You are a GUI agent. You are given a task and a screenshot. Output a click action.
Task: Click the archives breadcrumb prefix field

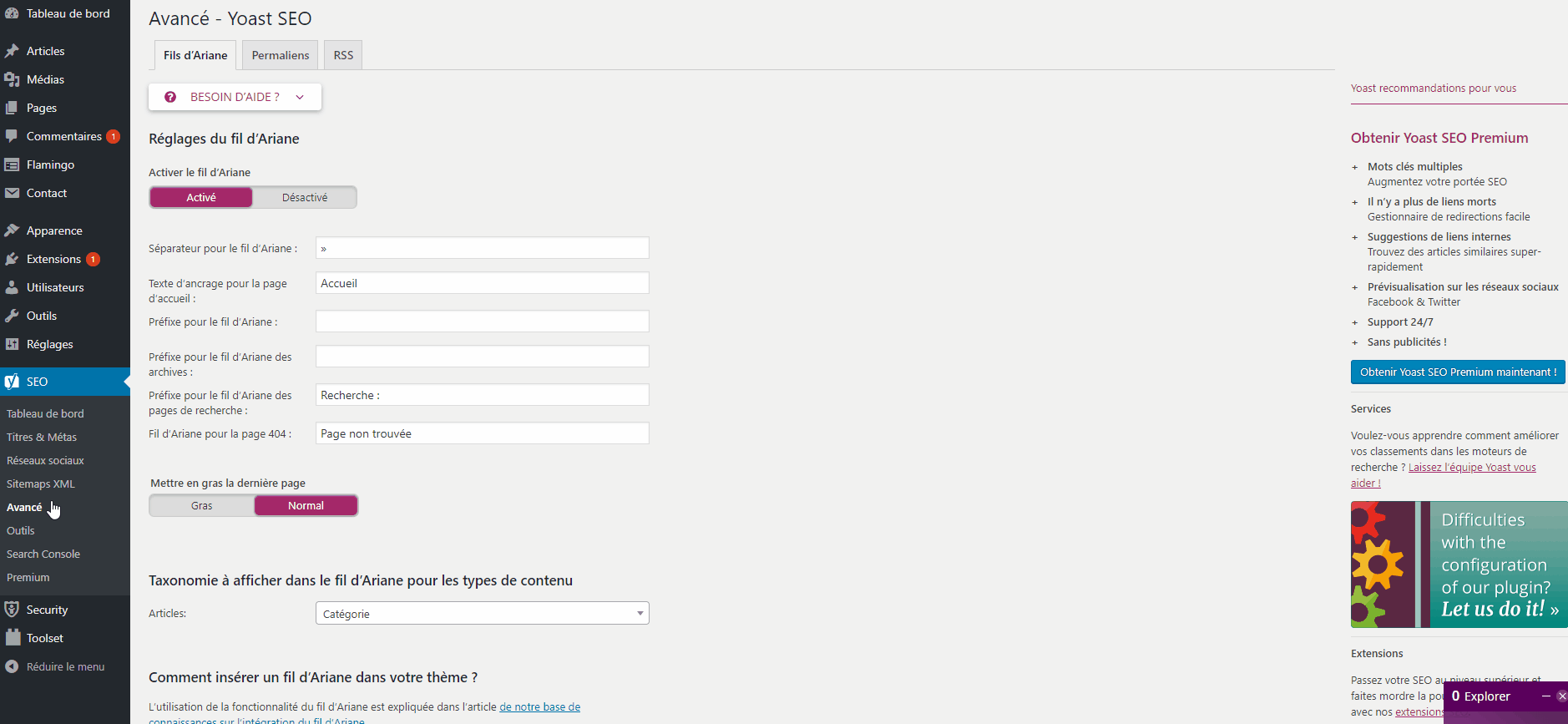coord(483,357)
